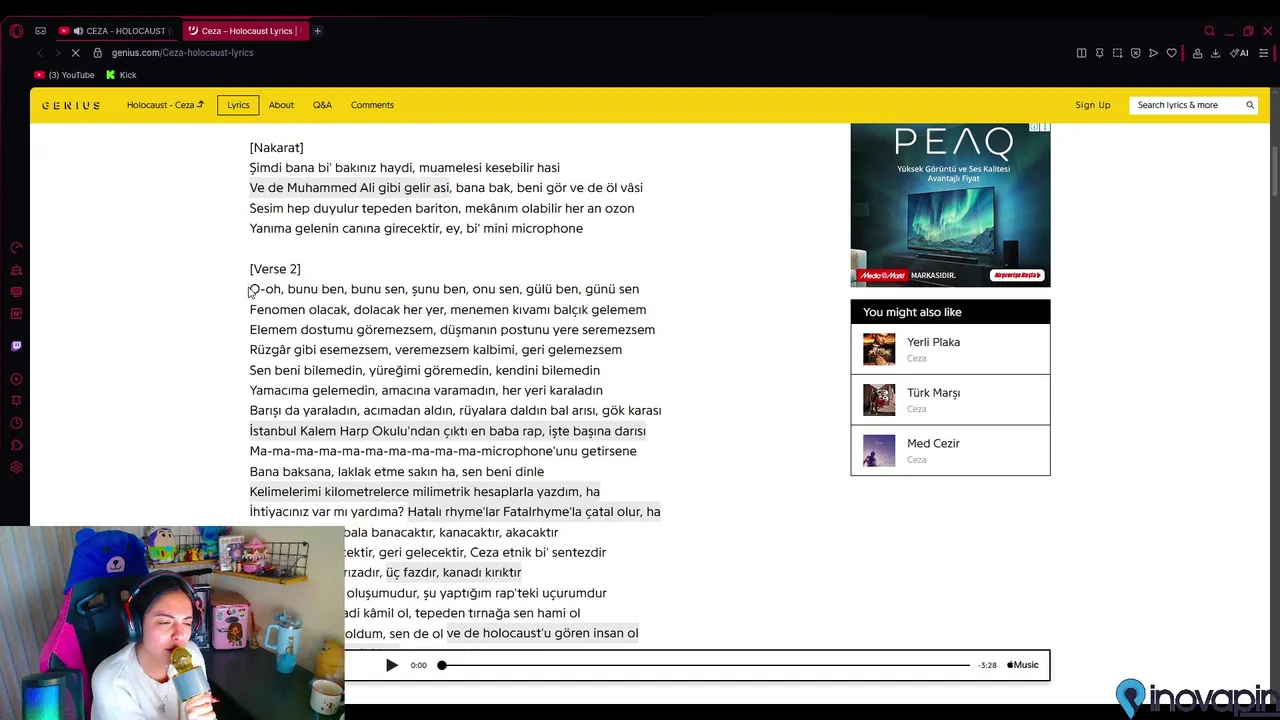Open annotation 'Hatalı rhyme'lar Fatalrhyme'la çatal olur'
1280x720 pixels.
click(534, 512)
